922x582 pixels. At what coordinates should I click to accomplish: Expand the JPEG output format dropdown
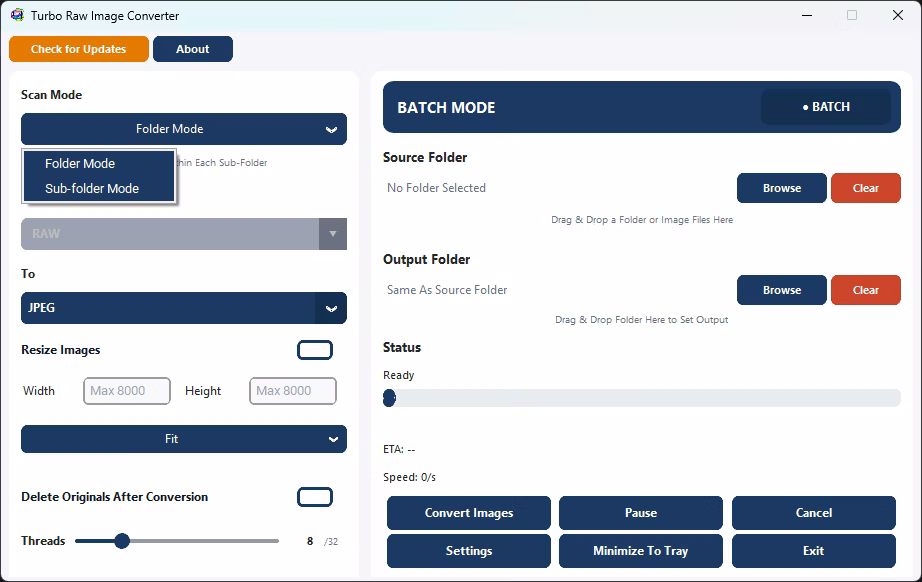[x=184, y=308]
